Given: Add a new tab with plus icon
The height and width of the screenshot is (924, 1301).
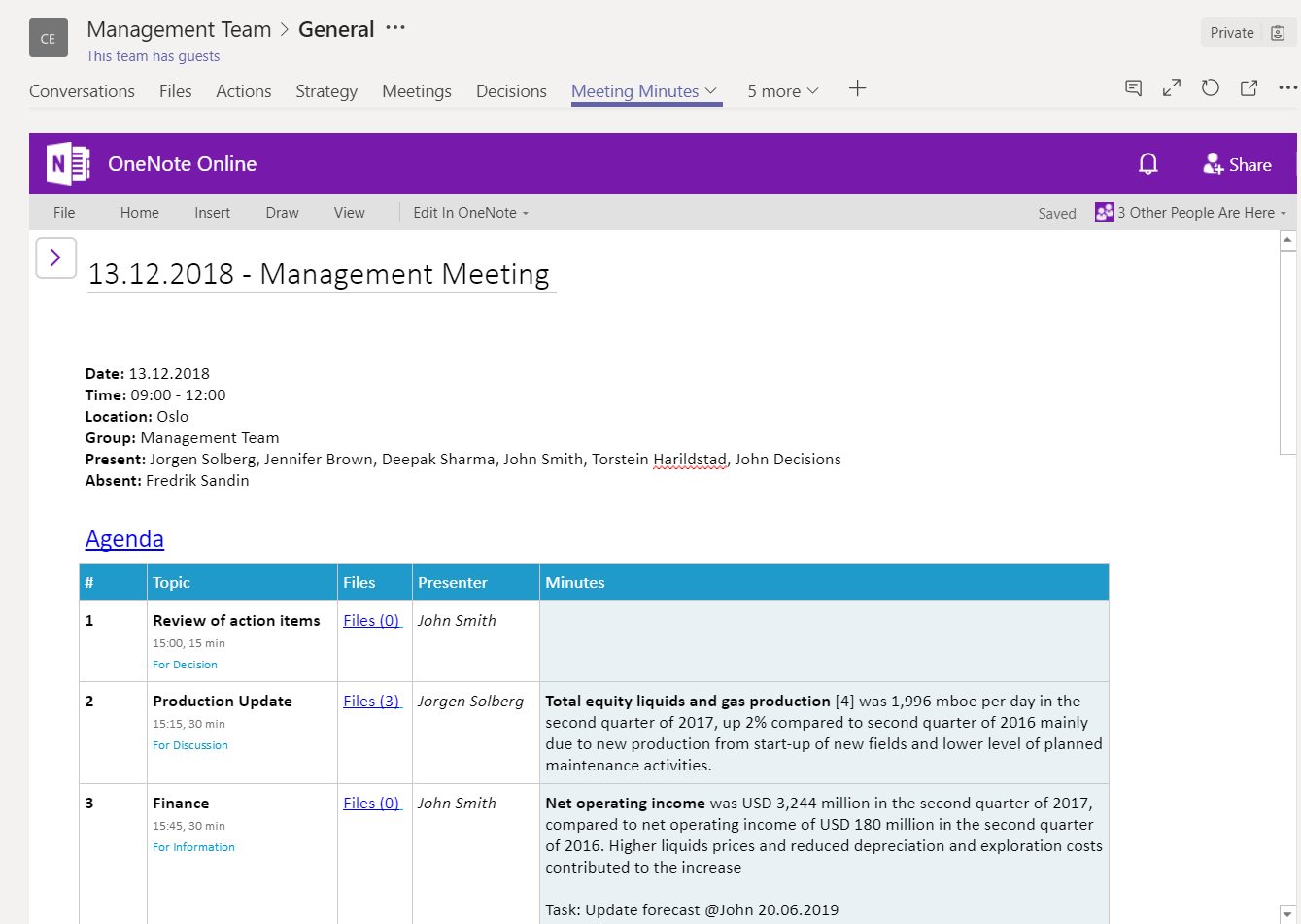Looking at the screenshot, I should coord(857,89).
